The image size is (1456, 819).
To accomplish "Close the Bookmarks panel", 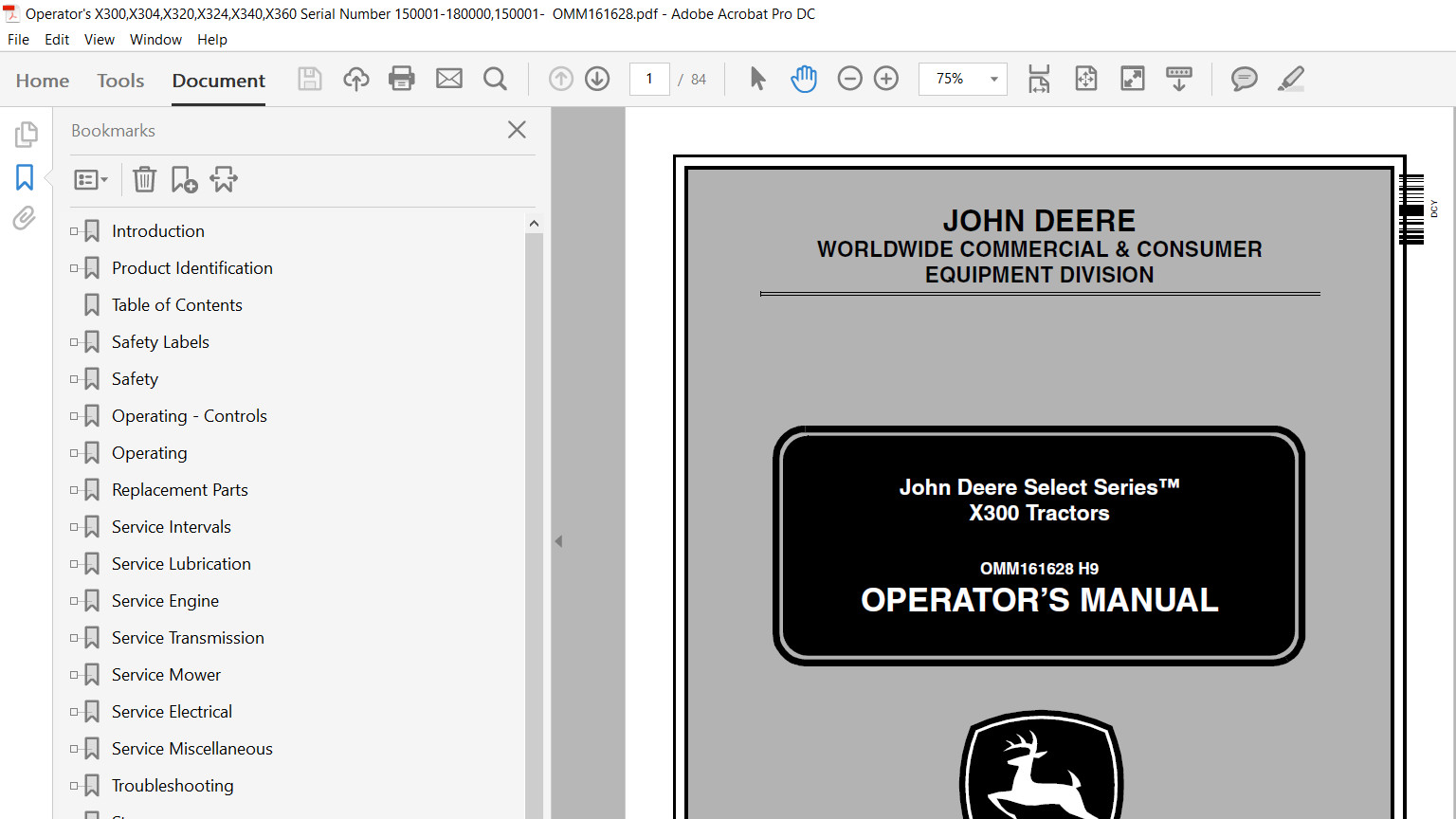I will 517,130.
